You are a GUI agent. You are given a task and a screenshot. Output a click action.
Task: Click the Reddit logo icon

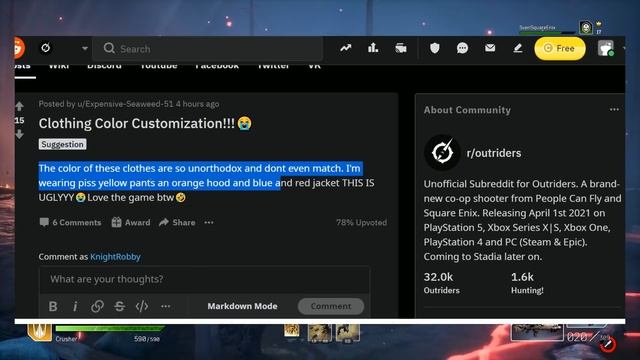coord(20,48)
